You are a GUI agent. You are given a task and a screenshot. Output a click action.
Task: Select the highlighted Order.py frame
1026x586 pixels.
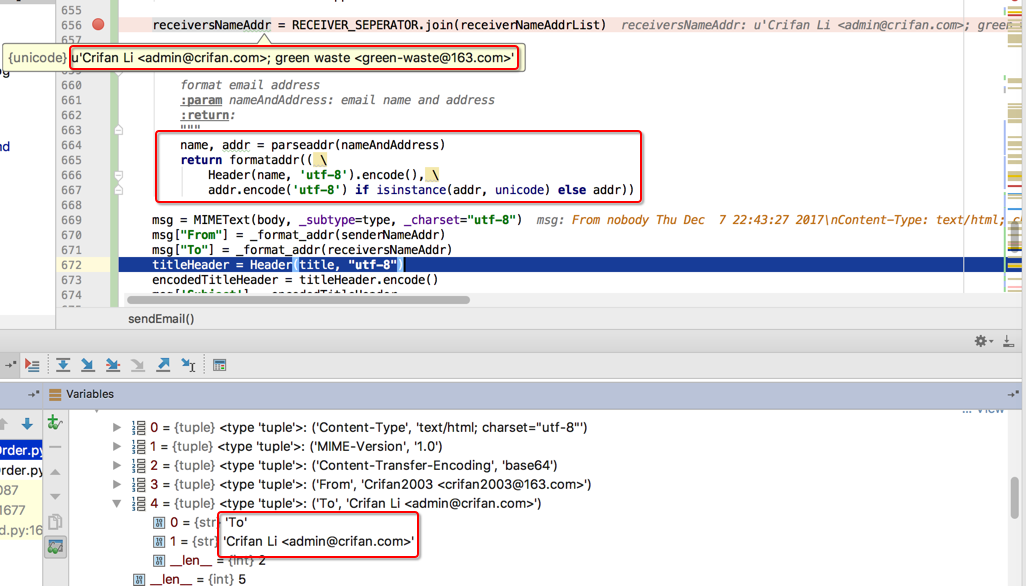pyautogui.click(x=21, y=450)
